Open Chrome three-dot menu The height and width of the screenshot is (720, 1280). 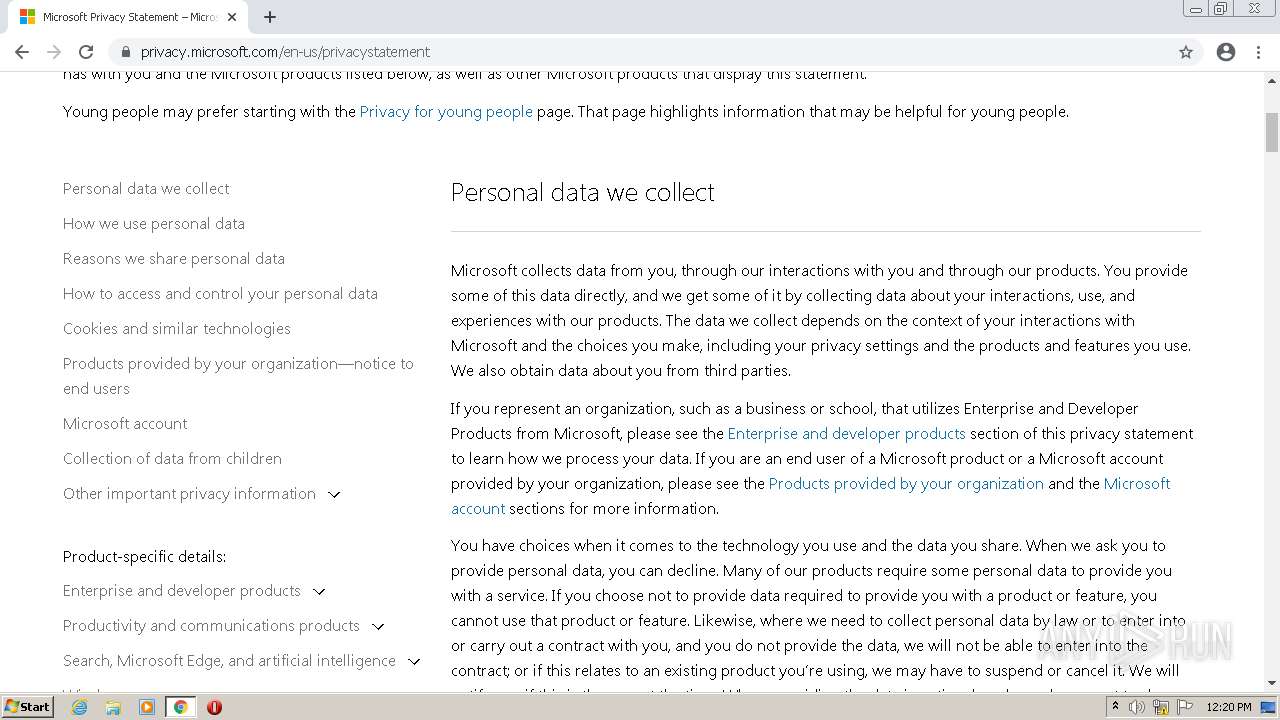click(1259, 52)
